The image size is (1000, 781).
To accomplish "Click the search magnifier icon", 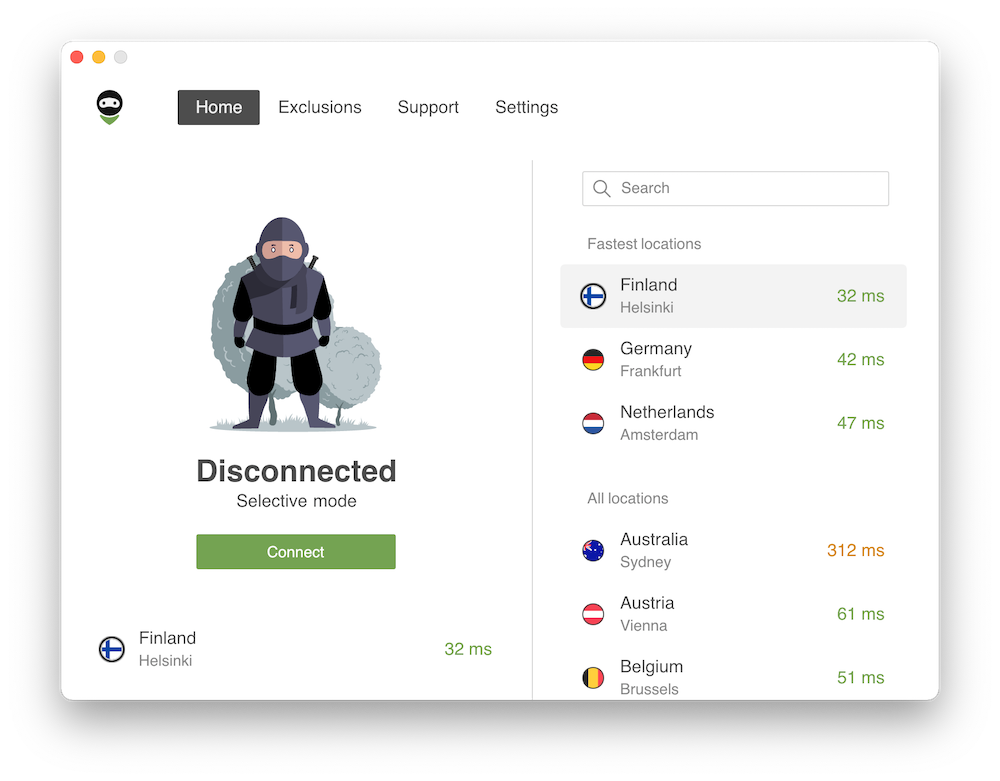I will click(601, 188).
